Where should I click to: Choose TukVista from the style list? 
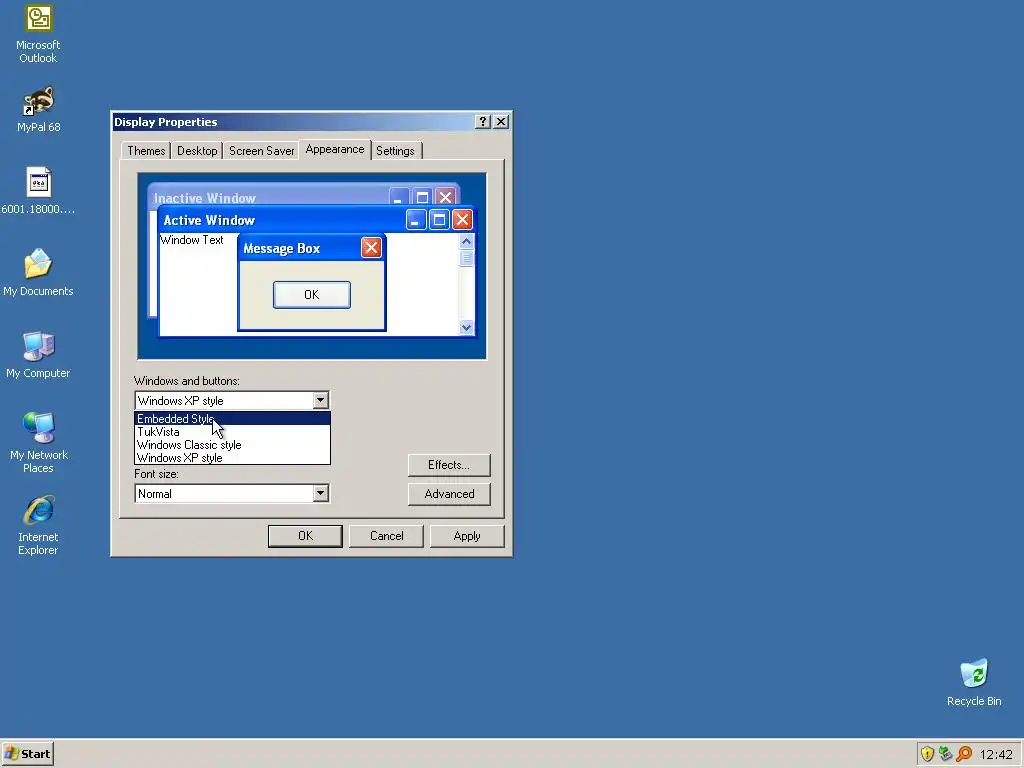coord(232,432)
